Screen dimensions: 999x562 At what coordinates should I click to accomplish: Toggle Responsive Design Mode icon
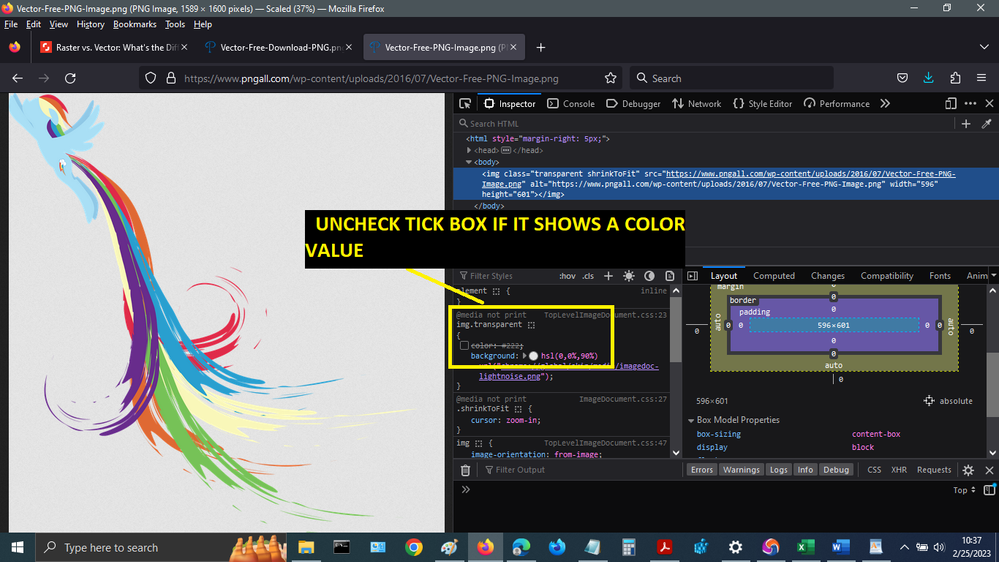click(951, 104)
